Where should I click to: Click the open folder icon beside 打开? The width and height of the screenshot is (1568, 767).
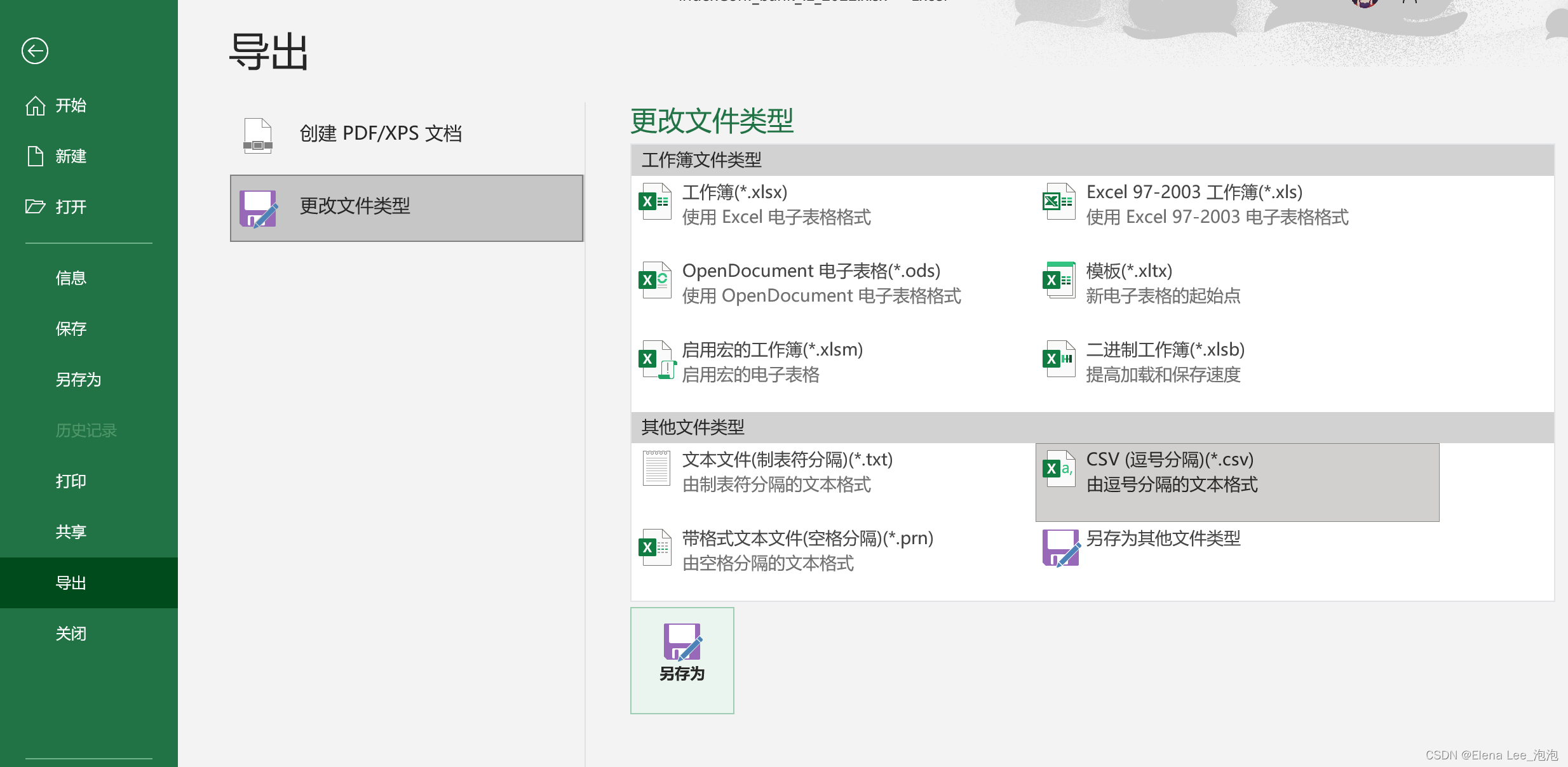click(36, 207)
